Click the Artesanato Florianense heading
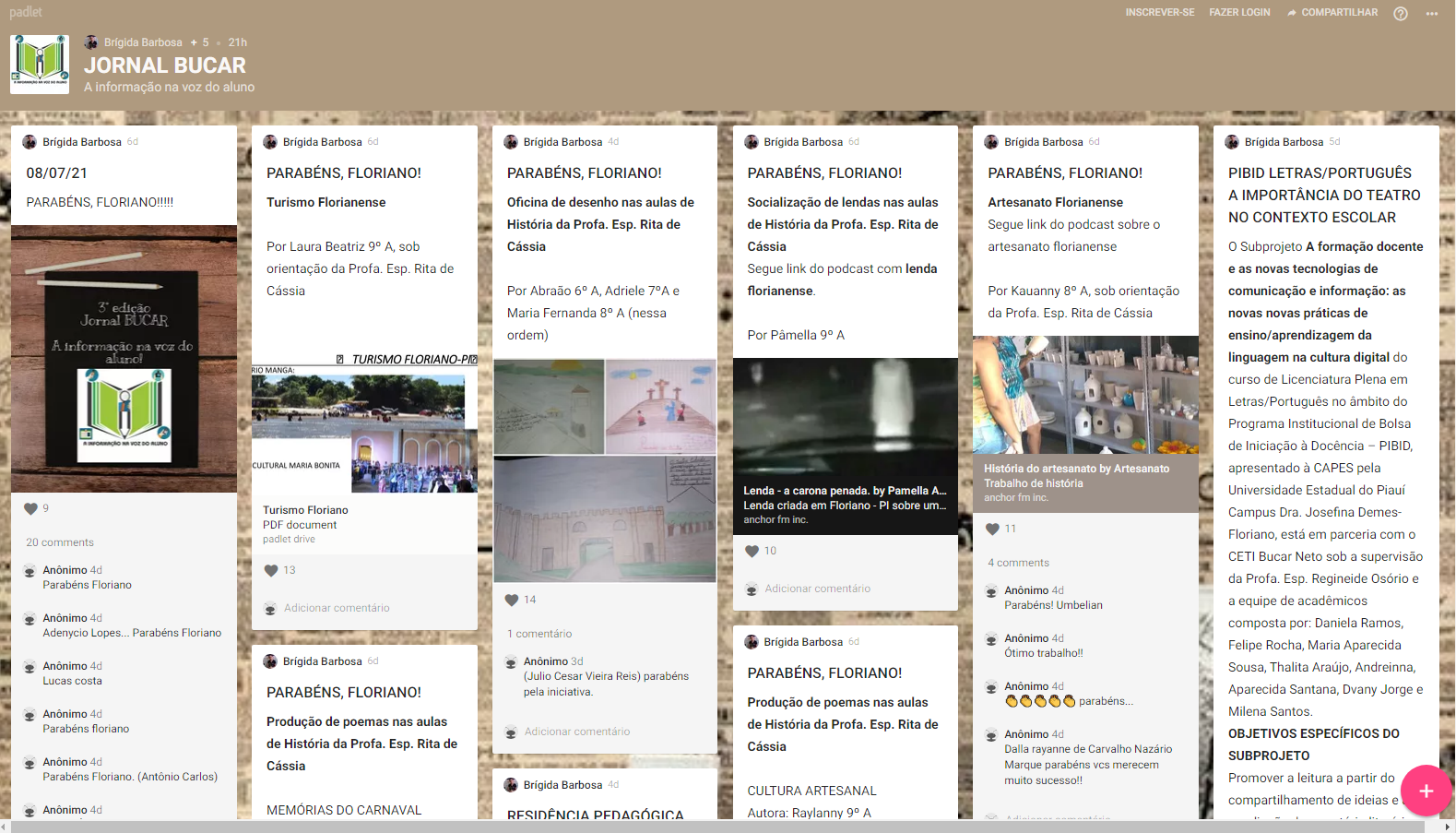1456x833 pixels. tap(1055, 202)
